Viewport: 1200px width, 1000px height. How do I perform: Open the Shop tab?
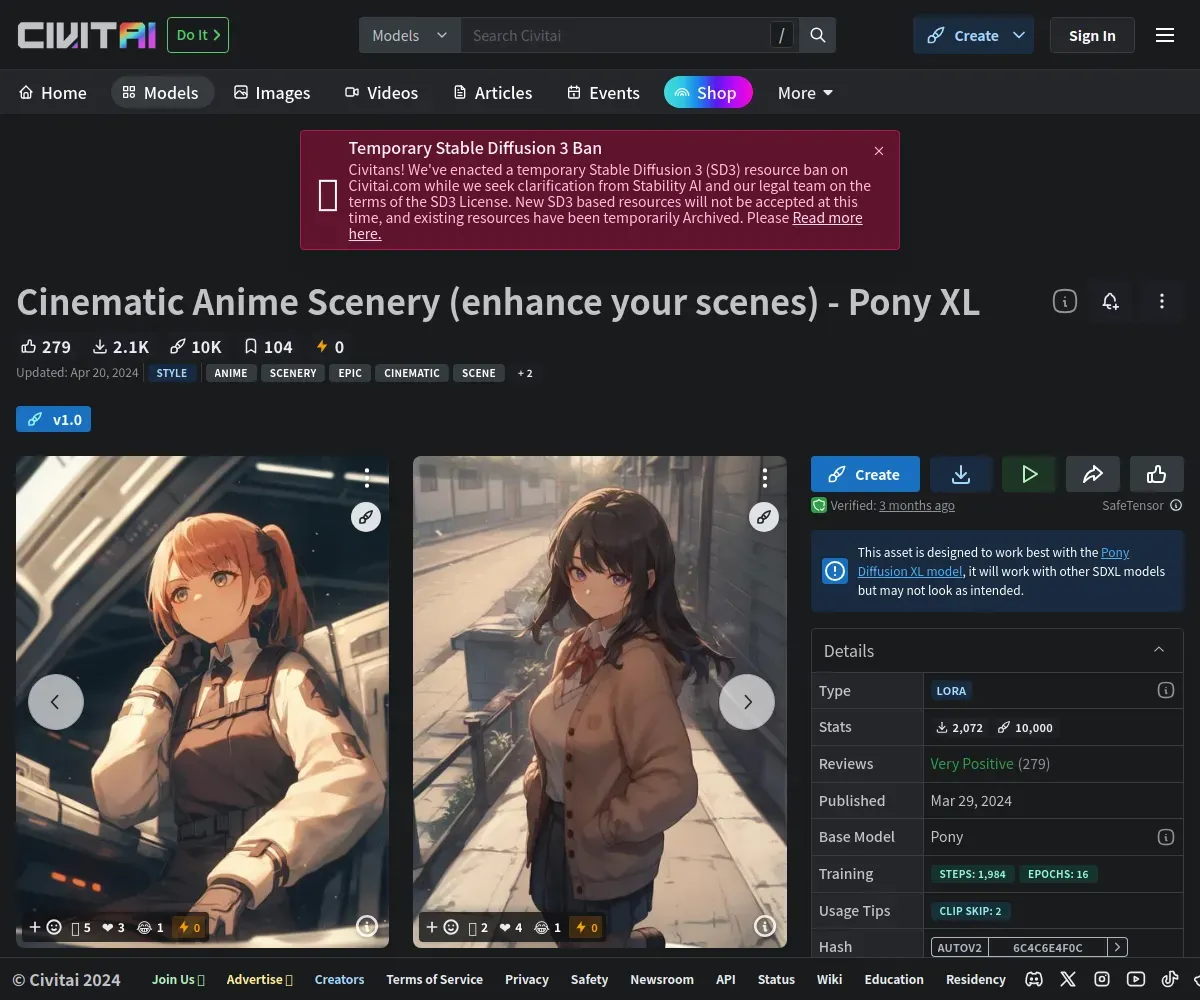pyautogui.click(x=707, y=93)
